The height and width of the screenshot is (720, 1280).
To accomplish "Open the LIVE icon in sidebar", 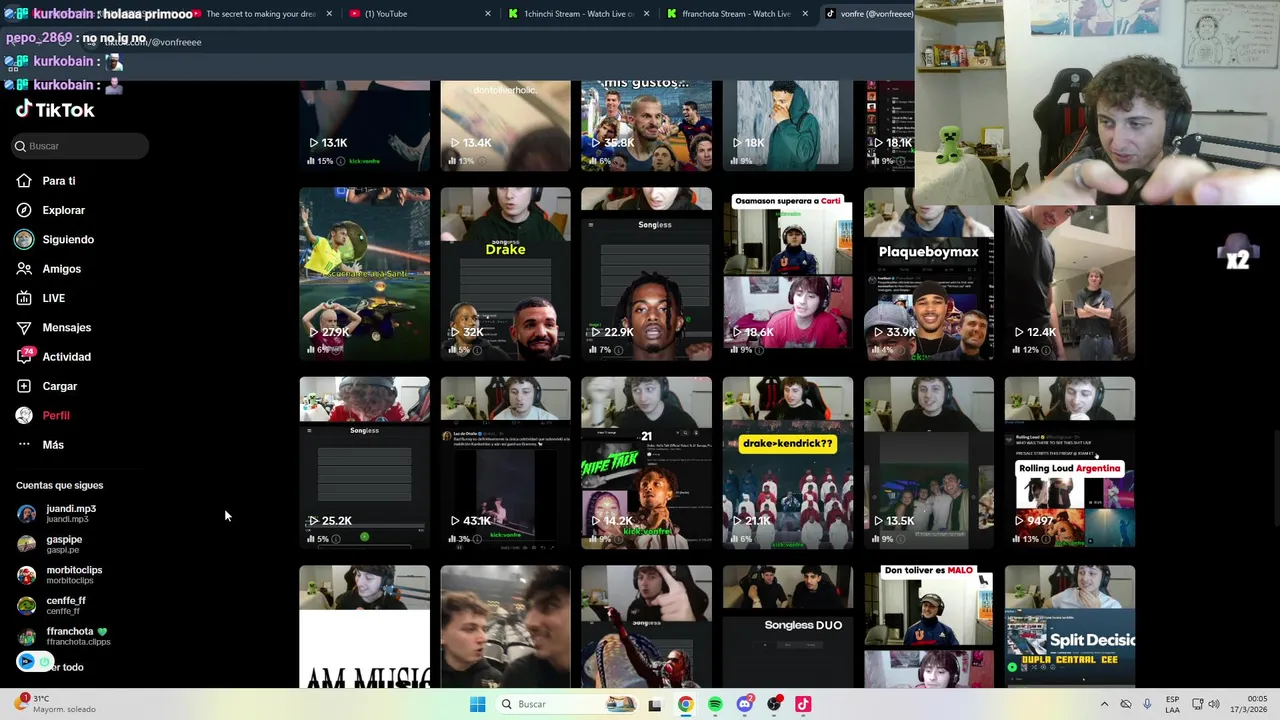I will (x=24, y=298).
